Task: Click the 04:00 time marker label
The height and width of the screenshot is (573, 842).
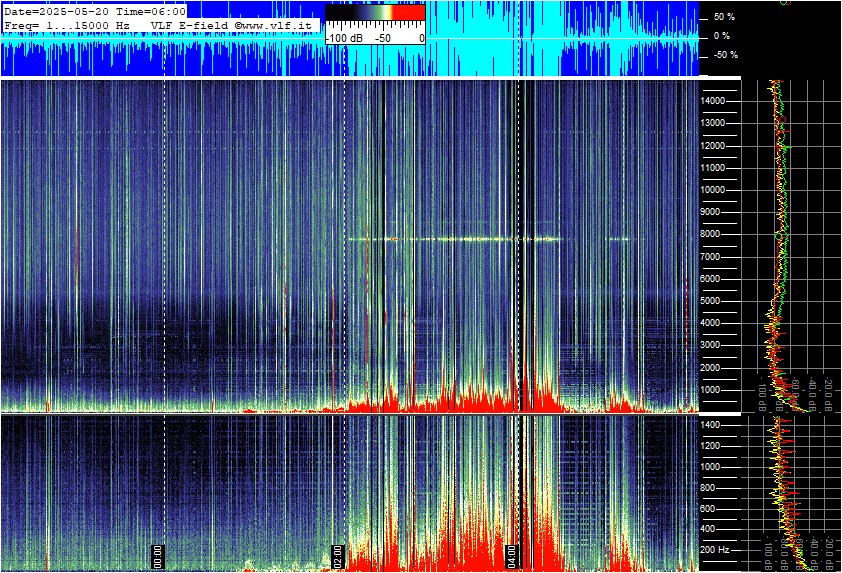Action: click(x=512, y=556)
